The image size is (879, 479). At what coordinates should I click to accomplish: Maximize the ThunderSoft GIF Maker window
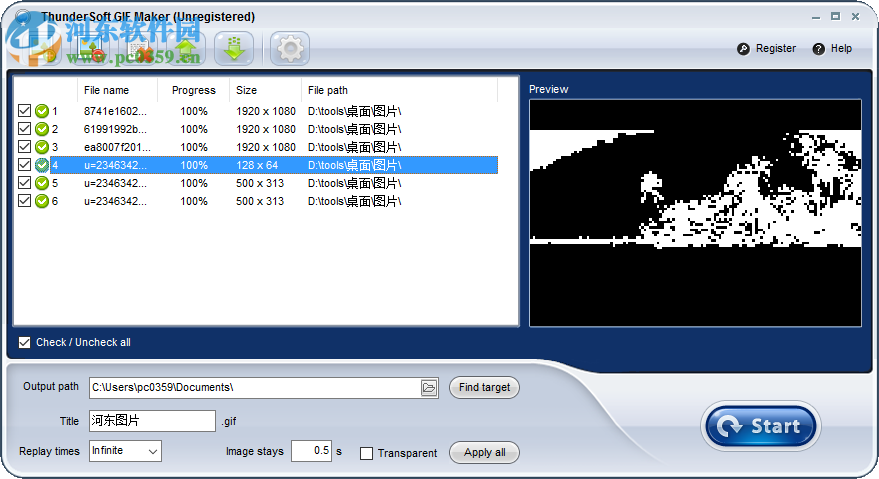pyautogui.click(x=835, y=17)
